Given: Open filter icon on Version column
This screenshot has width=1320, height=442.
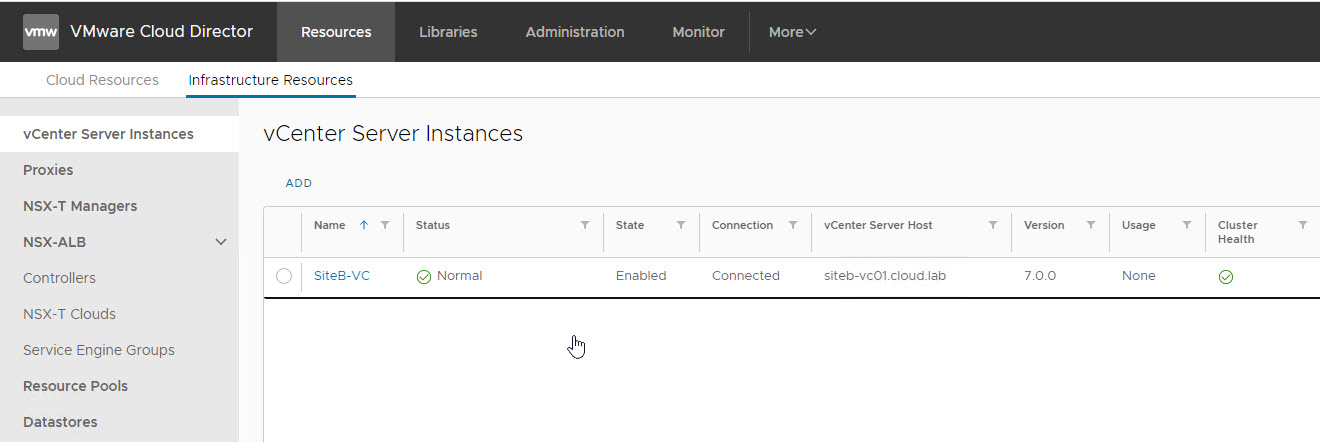Looking at the screenshot, I should click(x=1091, y=225).
